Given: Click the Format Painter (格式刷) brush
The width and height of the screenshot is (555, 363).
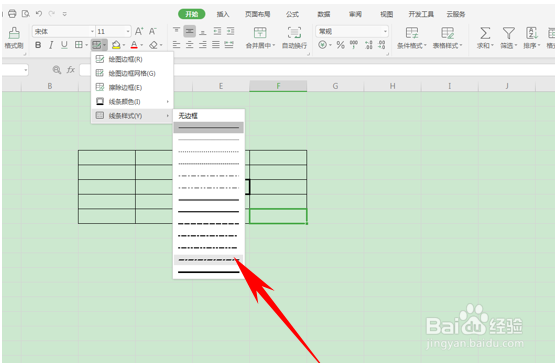Looking at the screenshot, I should click(14, 33).
